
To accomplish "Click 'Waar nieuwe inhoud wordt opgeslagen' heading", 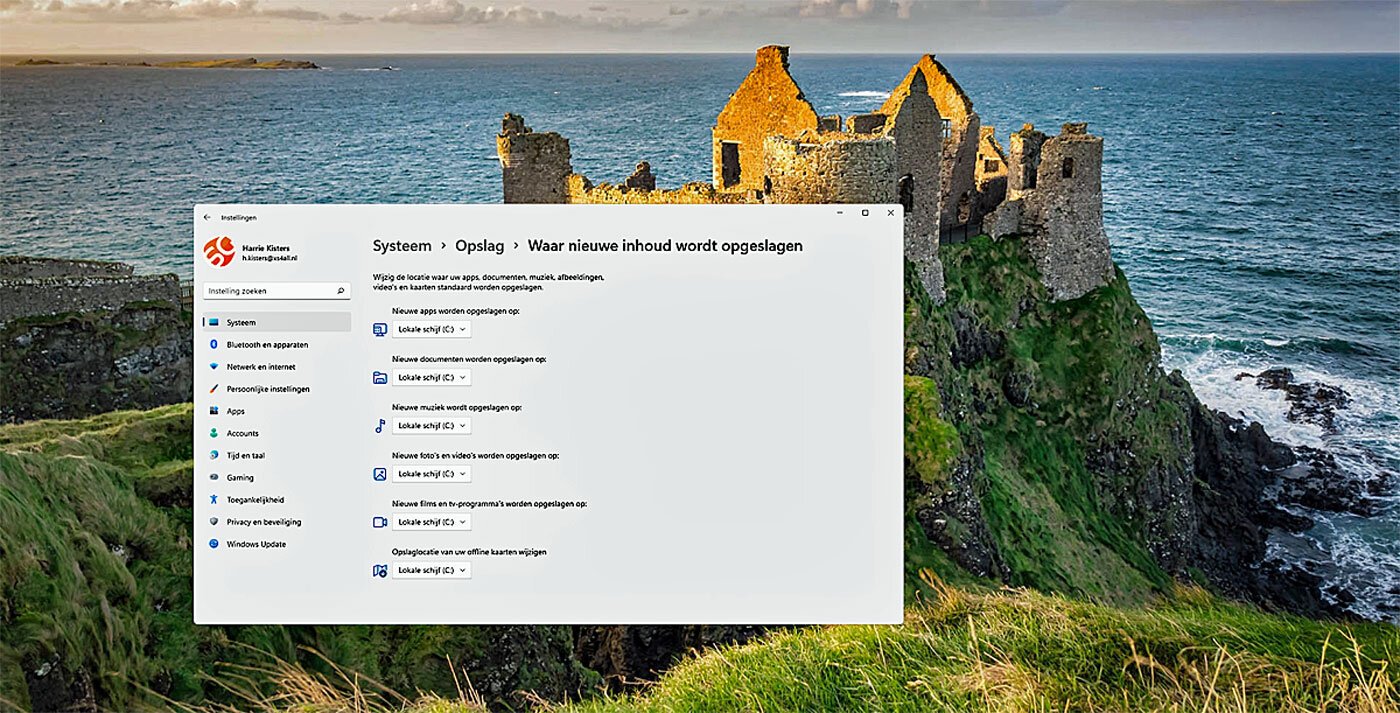I will (665, 246).
